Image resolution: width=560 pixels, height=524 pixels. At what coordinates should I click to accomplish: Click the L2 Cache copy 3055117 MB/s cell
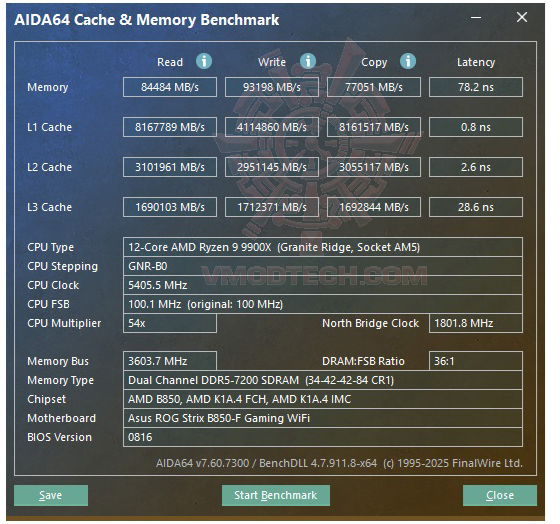374,167
